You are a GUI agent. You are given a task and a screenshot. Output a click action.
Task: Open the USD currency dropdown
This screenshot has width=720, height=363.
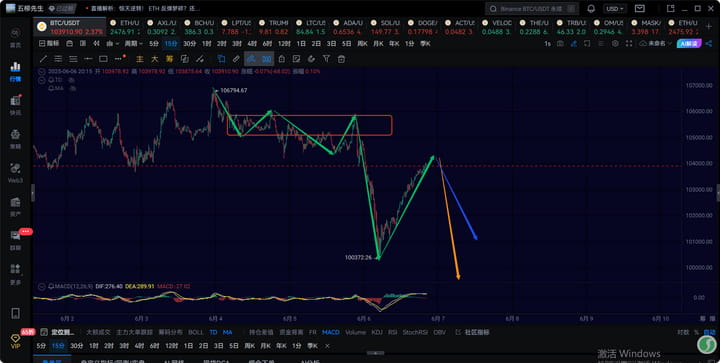click(615, 9)
